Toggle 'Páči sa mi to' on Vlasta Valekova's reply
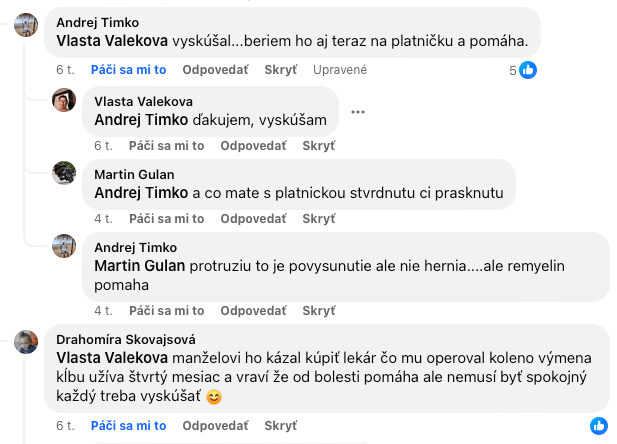 point(166,145)
